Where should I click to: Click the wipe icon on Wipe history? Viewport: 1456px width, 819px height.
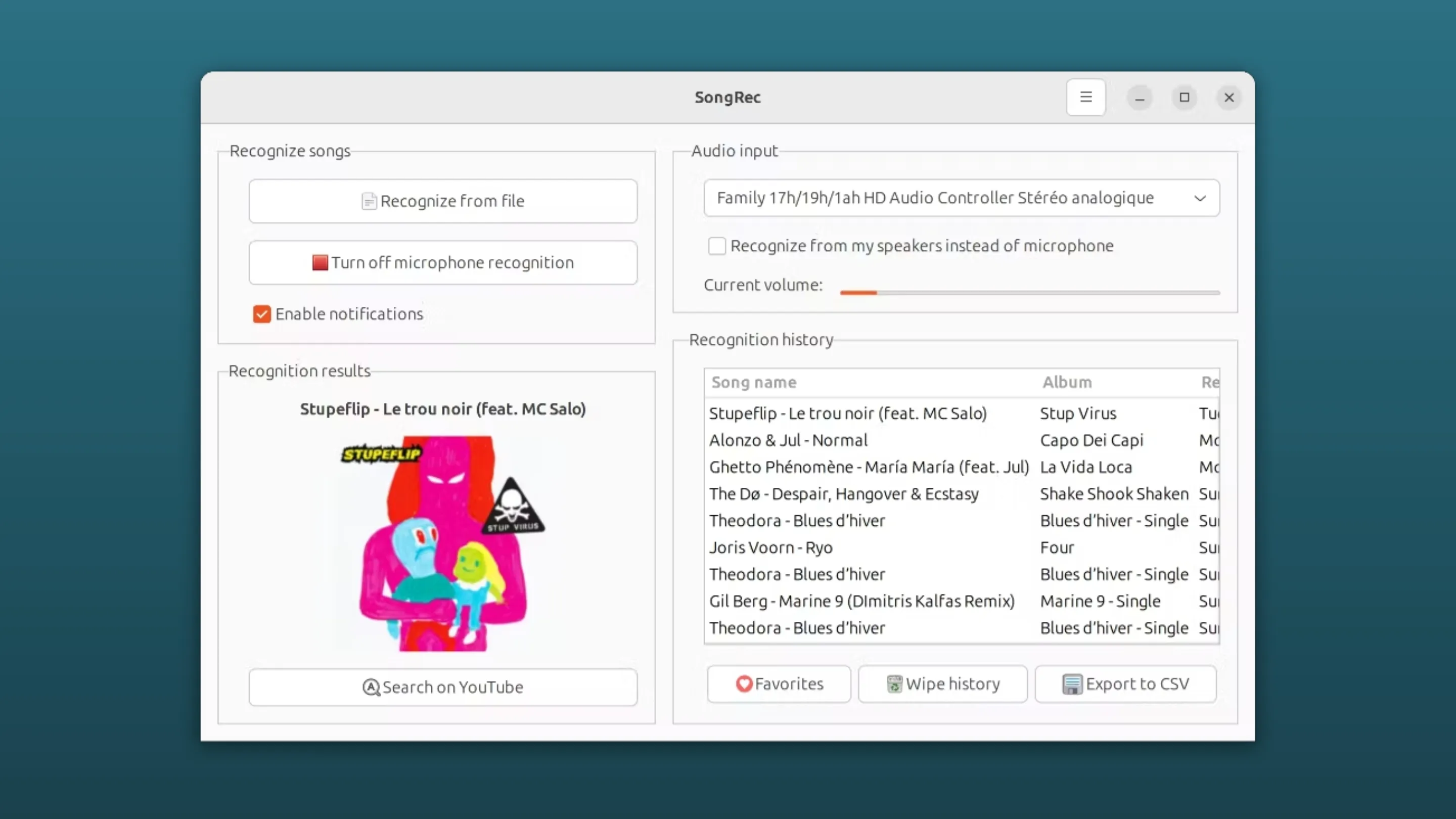894,684
